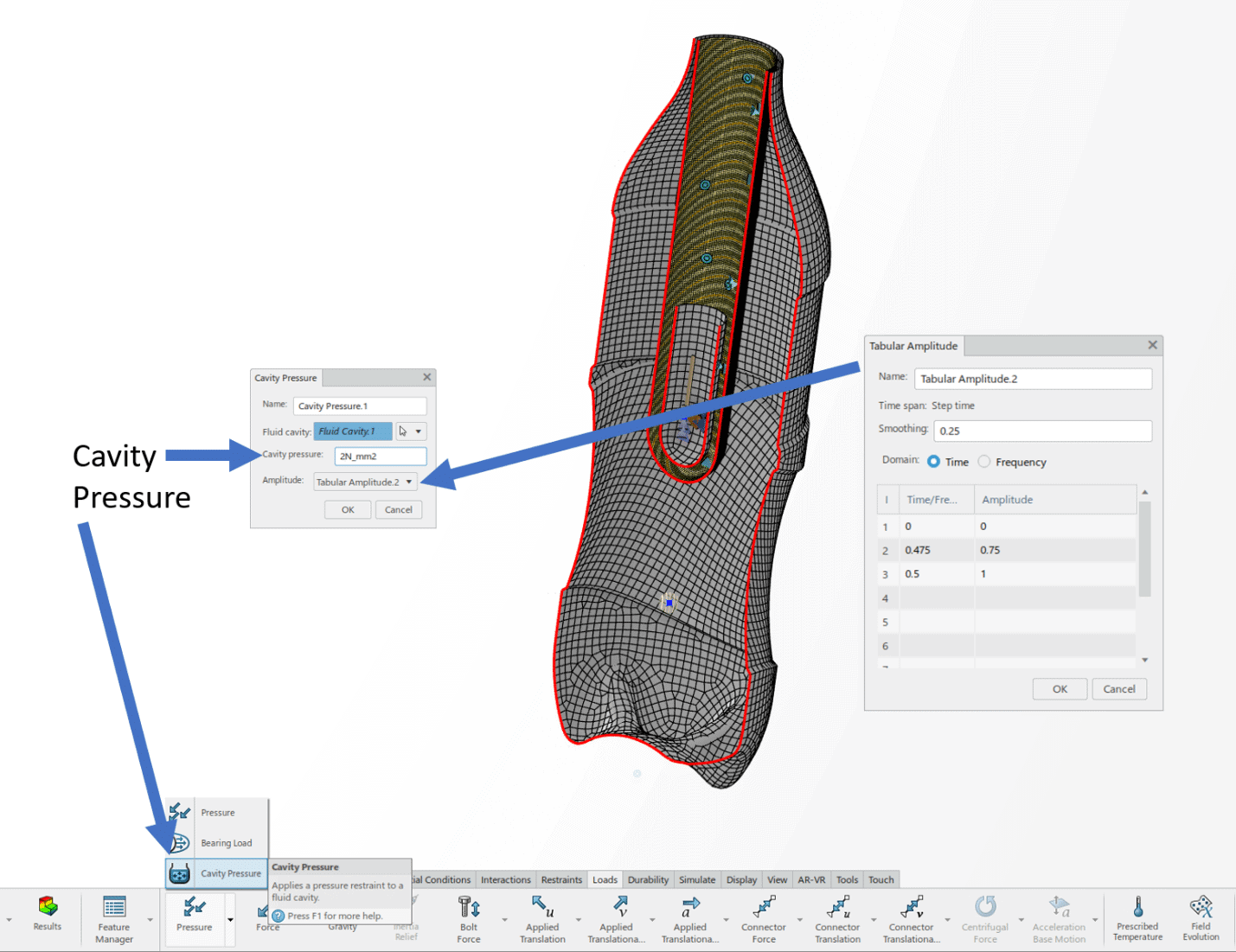Click Cancel in the Cavity Pressure dialog
The image size is (1236, 952).
[399, 510]
